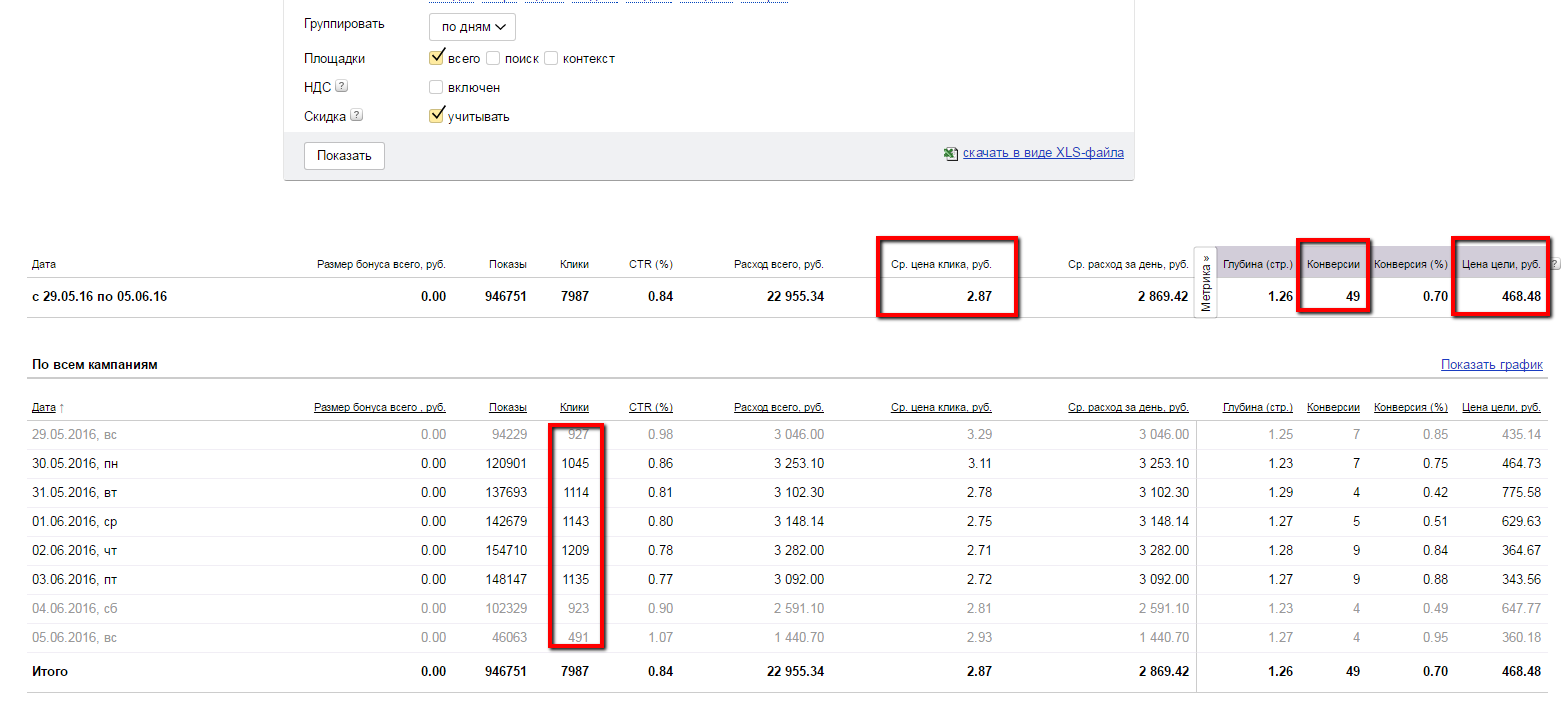Sort by the Конверсии table column header
Viewport: 1566px width, 707px height.
click(x=1333, y=407)
